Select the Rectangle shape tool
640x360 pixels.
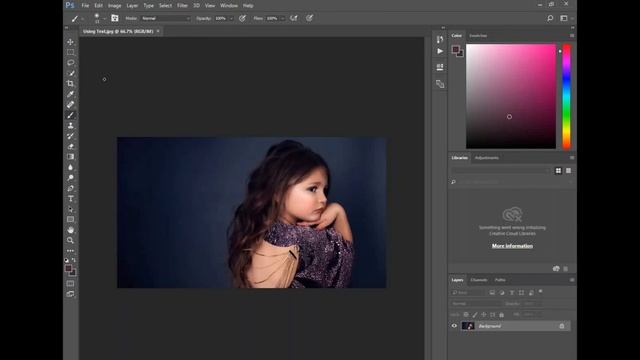[x=70, y=220]
